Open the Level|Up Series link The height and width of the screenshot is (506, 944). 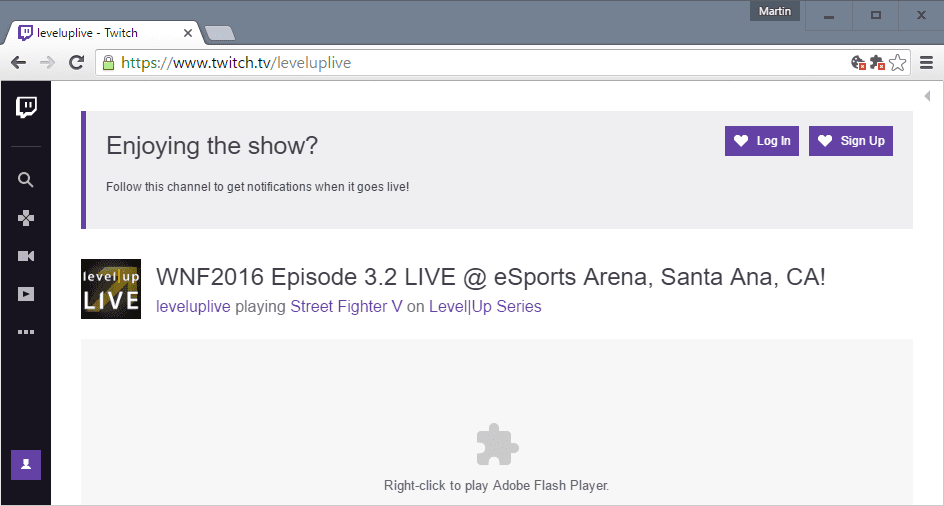pyautogui.click(x=485, y=307)
